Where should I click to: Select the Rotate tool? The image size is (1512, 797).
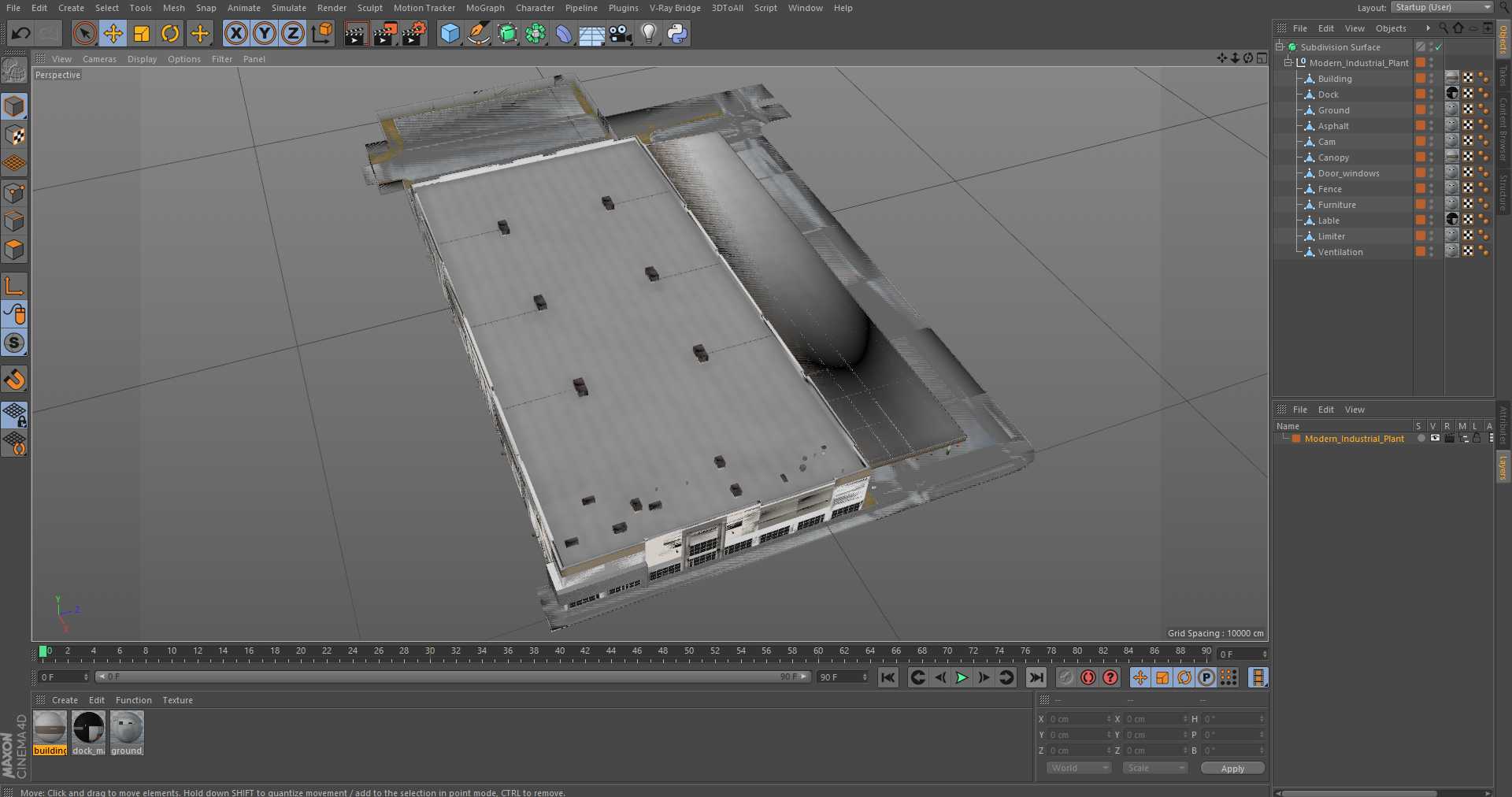pyautogui.click(x=170, y=33)
